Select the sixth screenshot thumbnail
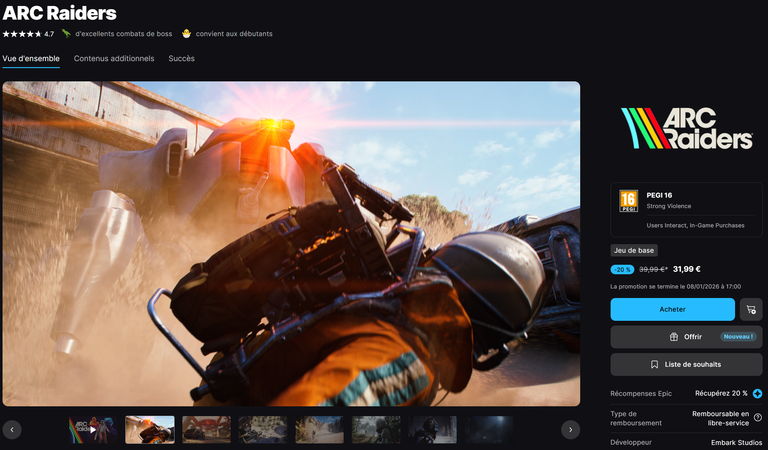This screenshot has height=450, width=768. (x=376, y=429)
